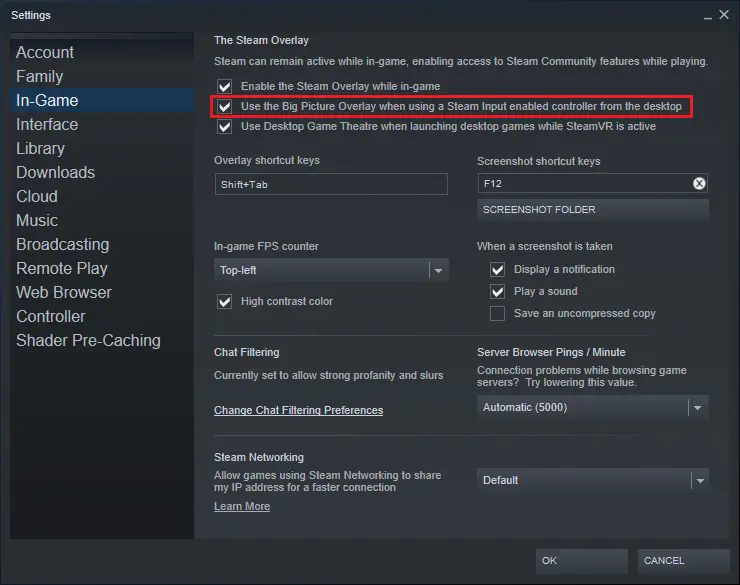Open Server Browser Pings Automatic (5000) dropdown

click(x=592, y=407)
